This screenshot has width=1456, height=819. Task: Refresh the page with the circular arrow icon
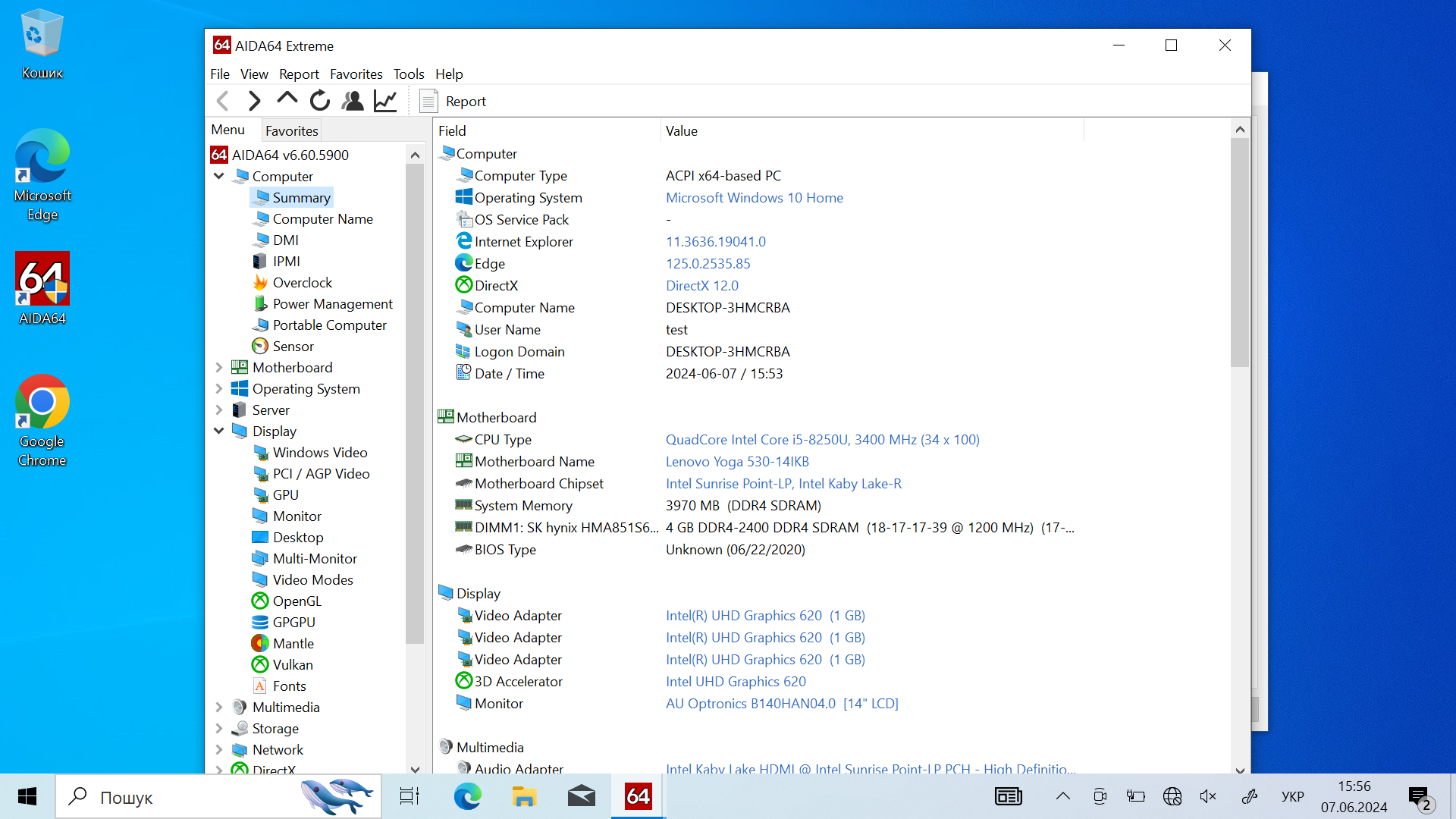point(320,101)
